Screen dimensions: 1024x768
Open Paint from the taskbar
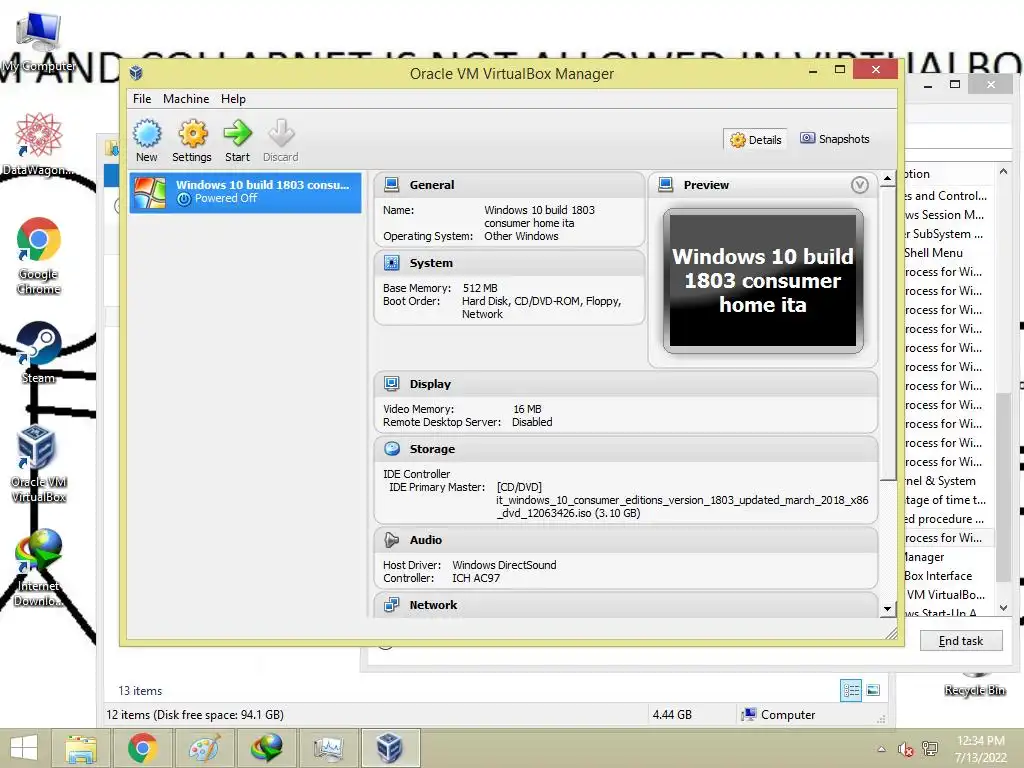[x=204, y=748]
